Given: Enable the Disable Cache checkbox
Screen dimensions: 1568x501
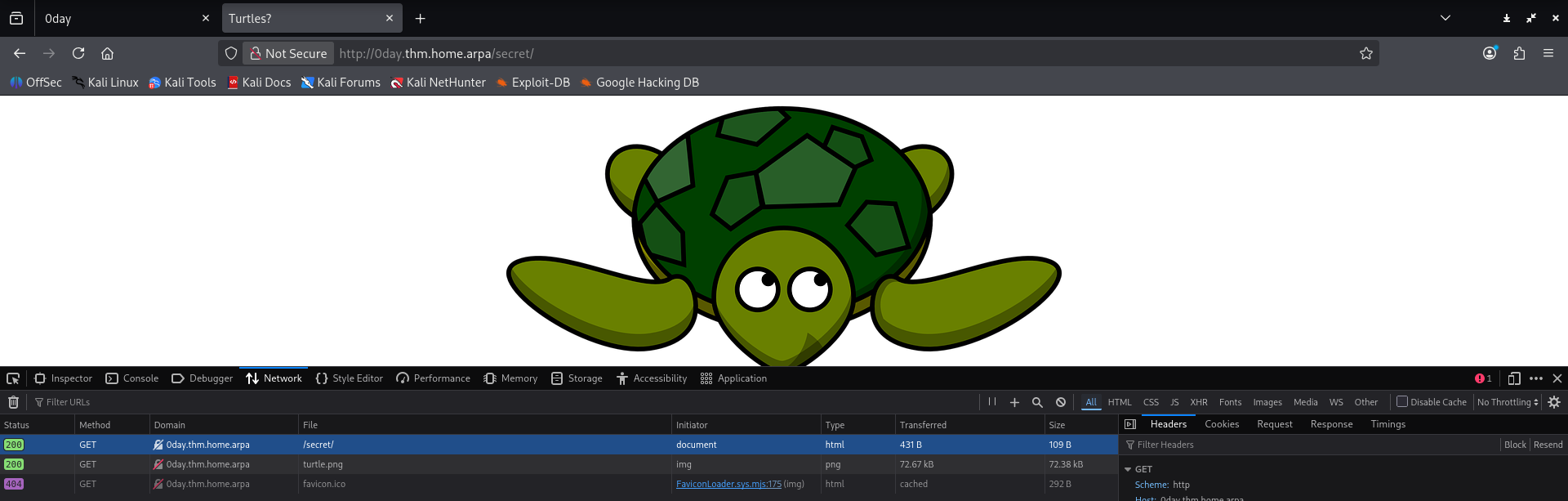Looking at the screenshot, I should (1402, 401).
